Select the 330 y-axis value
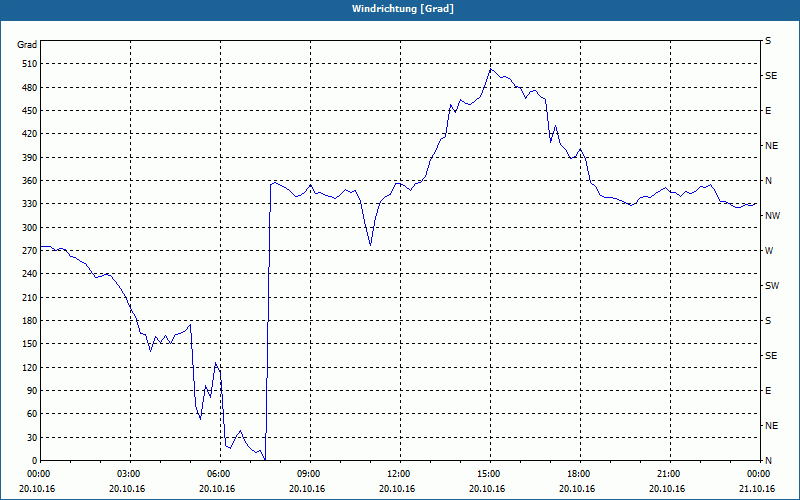This screenshot has width=800, height=500. pyautogui.click(x=30, y=204)
